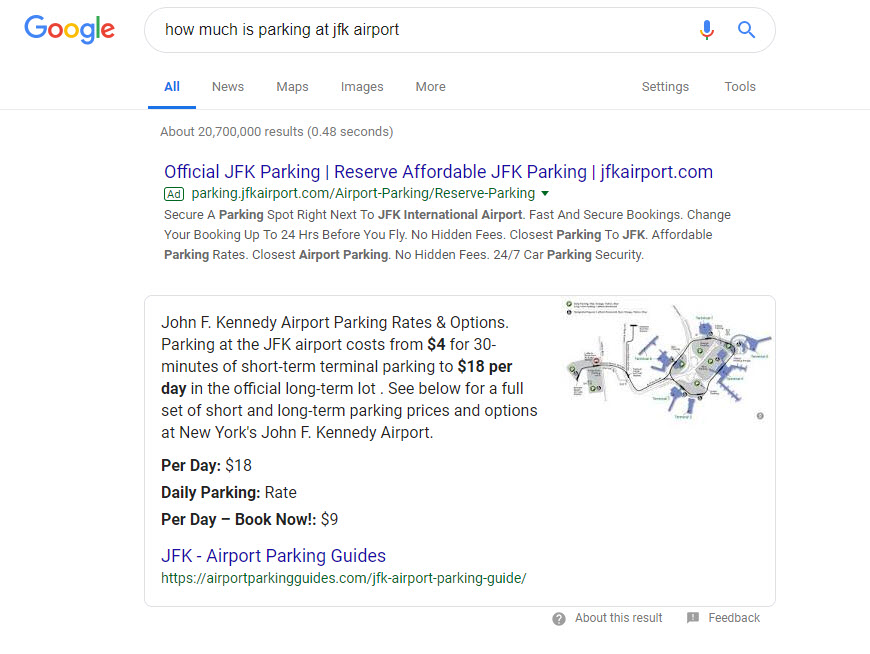
Task: Open the Settings menu
Action: (x=665, y=87)
